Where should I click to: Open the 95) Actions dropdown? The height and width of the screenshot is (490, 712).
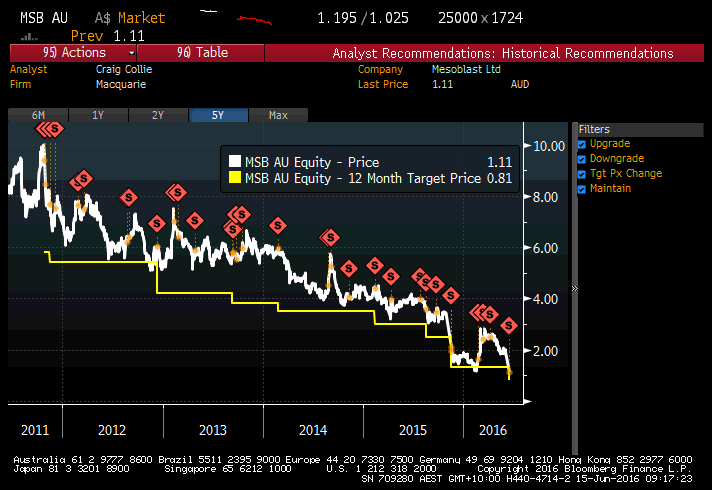pos(73,53)
